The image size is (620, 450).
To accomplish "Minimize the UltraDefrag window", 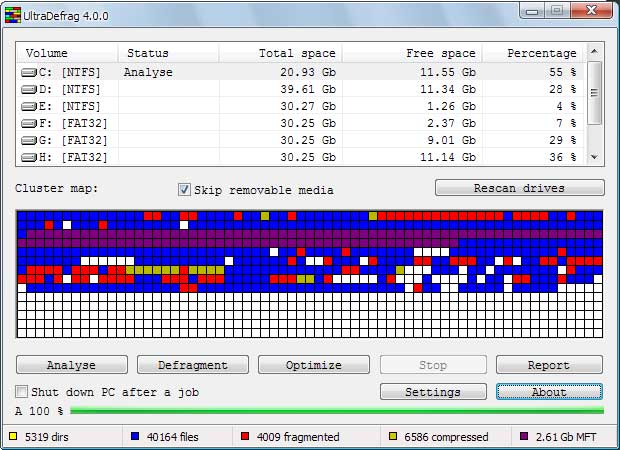I will coord(532,11).
